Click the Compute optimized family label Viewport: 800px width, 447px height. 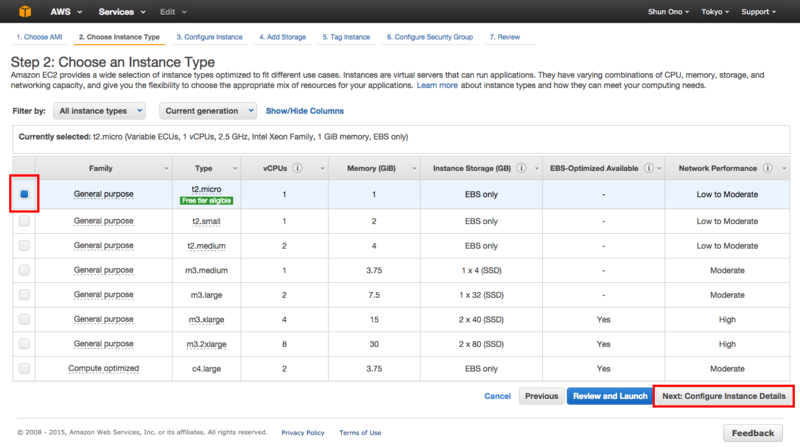point(104,368)
